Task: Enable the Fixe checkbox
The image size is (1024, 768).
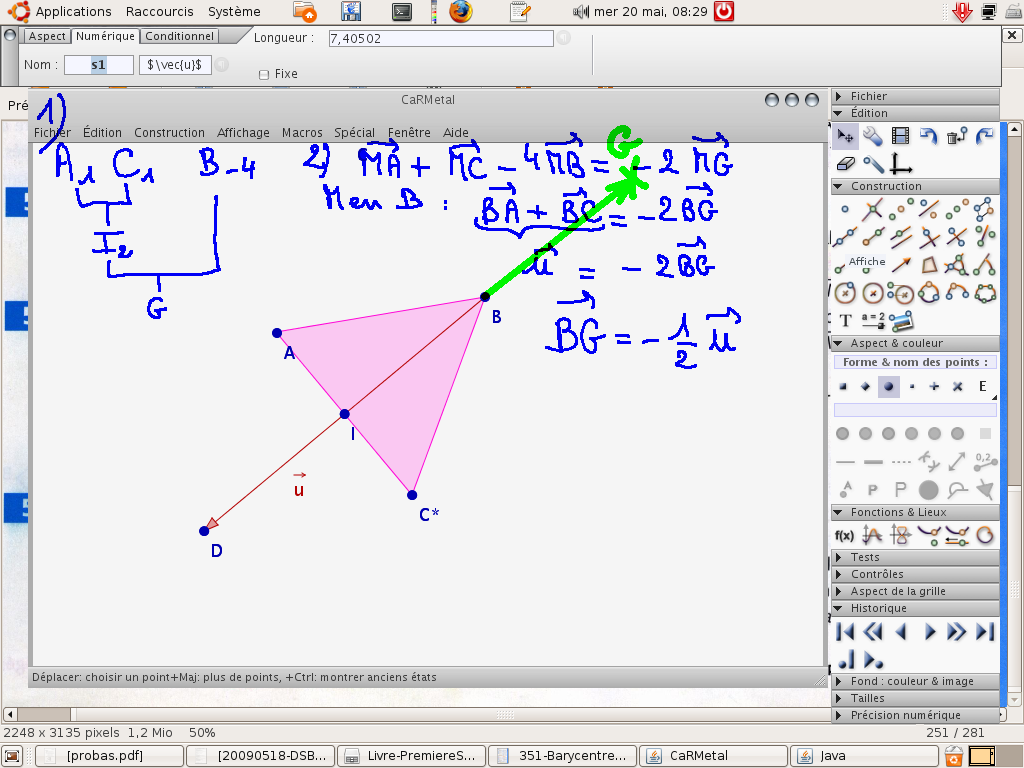Action: coord(264,74)
